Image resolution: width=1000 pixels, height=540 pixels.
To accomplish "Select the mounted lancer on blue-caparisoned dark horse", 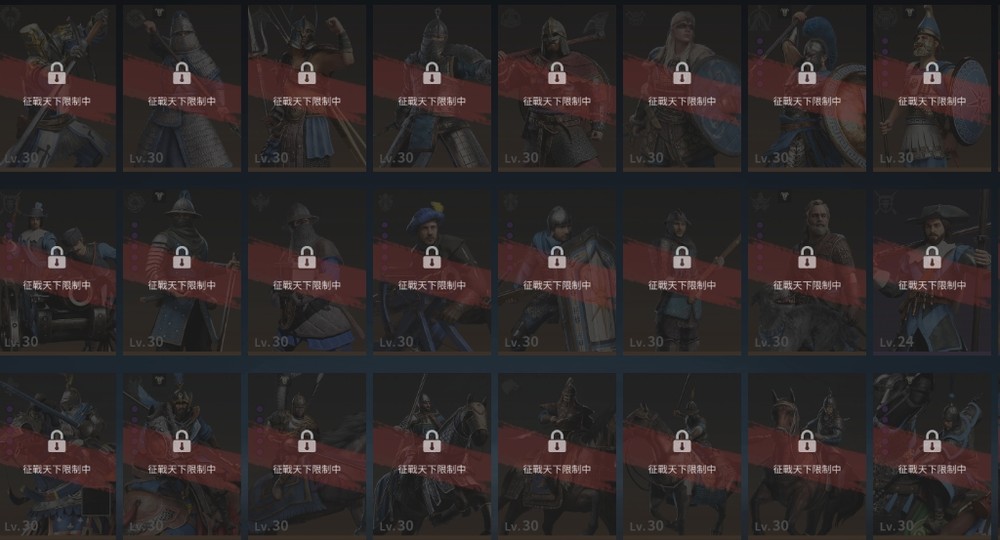I will [432, 454].
